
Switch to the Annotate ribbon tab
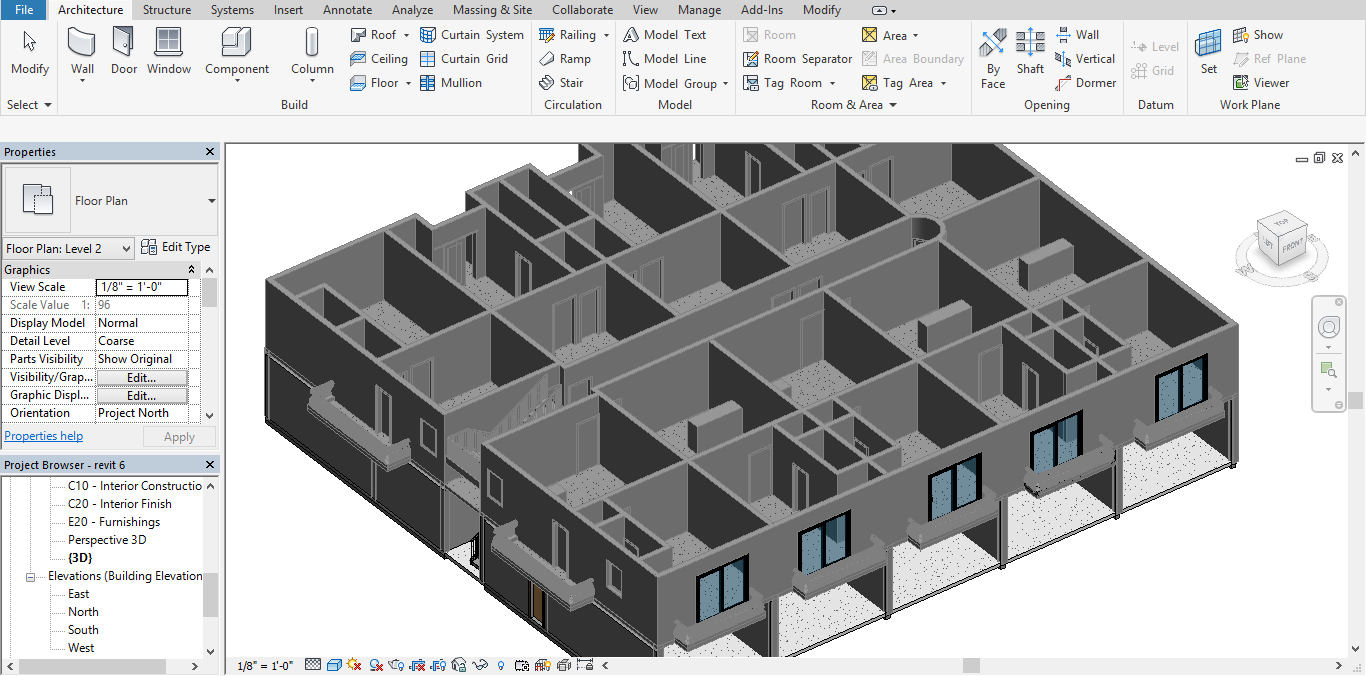tap(347, 10)
